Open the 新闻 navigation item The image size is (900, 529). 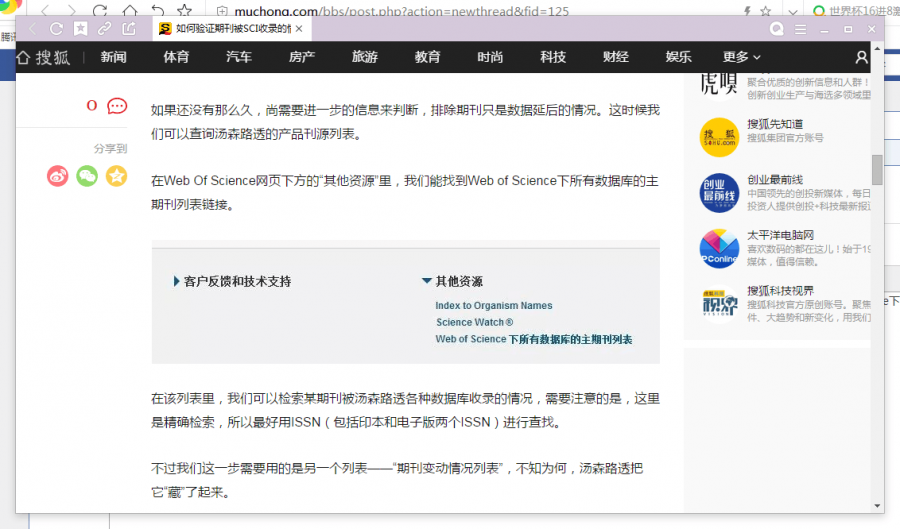[x=113, y=57]
